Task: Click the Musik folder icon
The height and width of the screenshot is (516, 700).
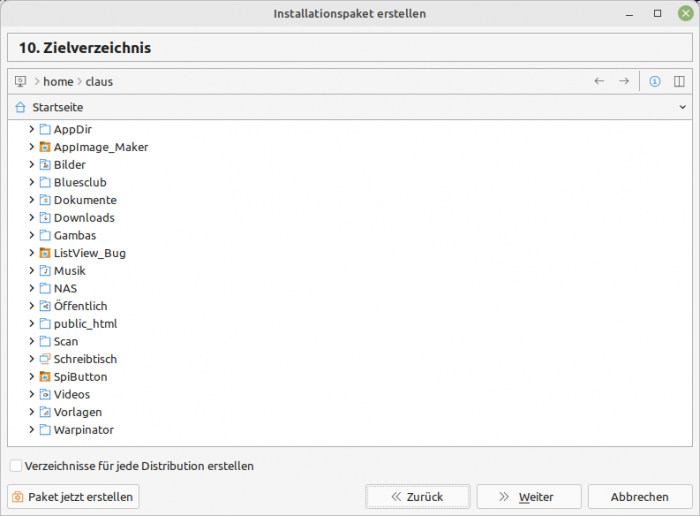Action: 45,271
